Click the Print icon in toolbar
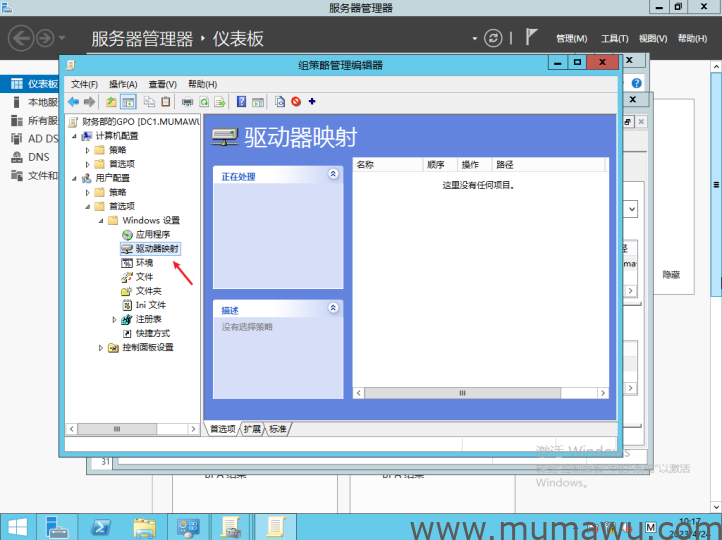The image size is (722, 540). [x=187, y=102]
